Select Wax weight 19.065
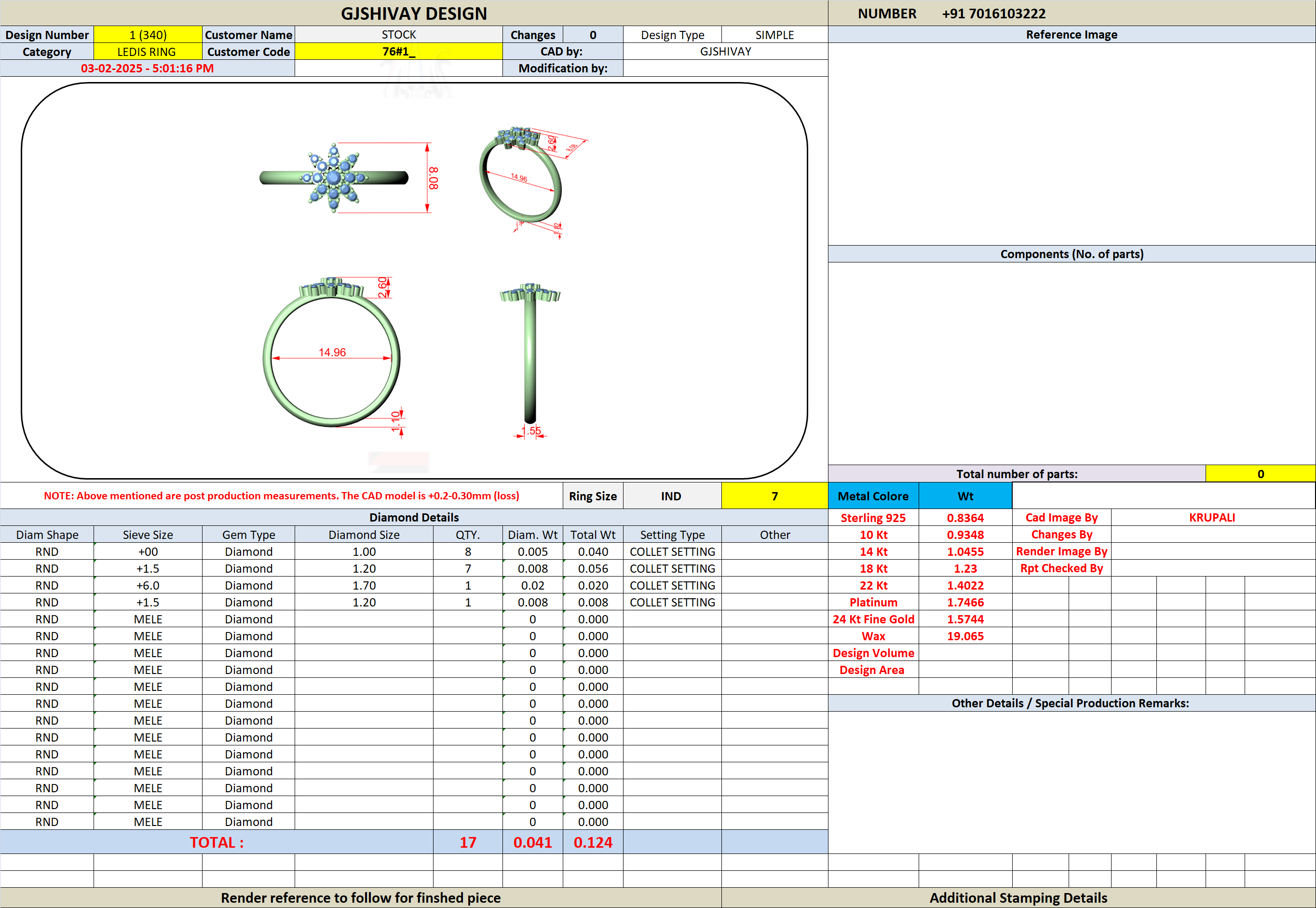This screenshot has width=1316, height=908. (965, 636)
